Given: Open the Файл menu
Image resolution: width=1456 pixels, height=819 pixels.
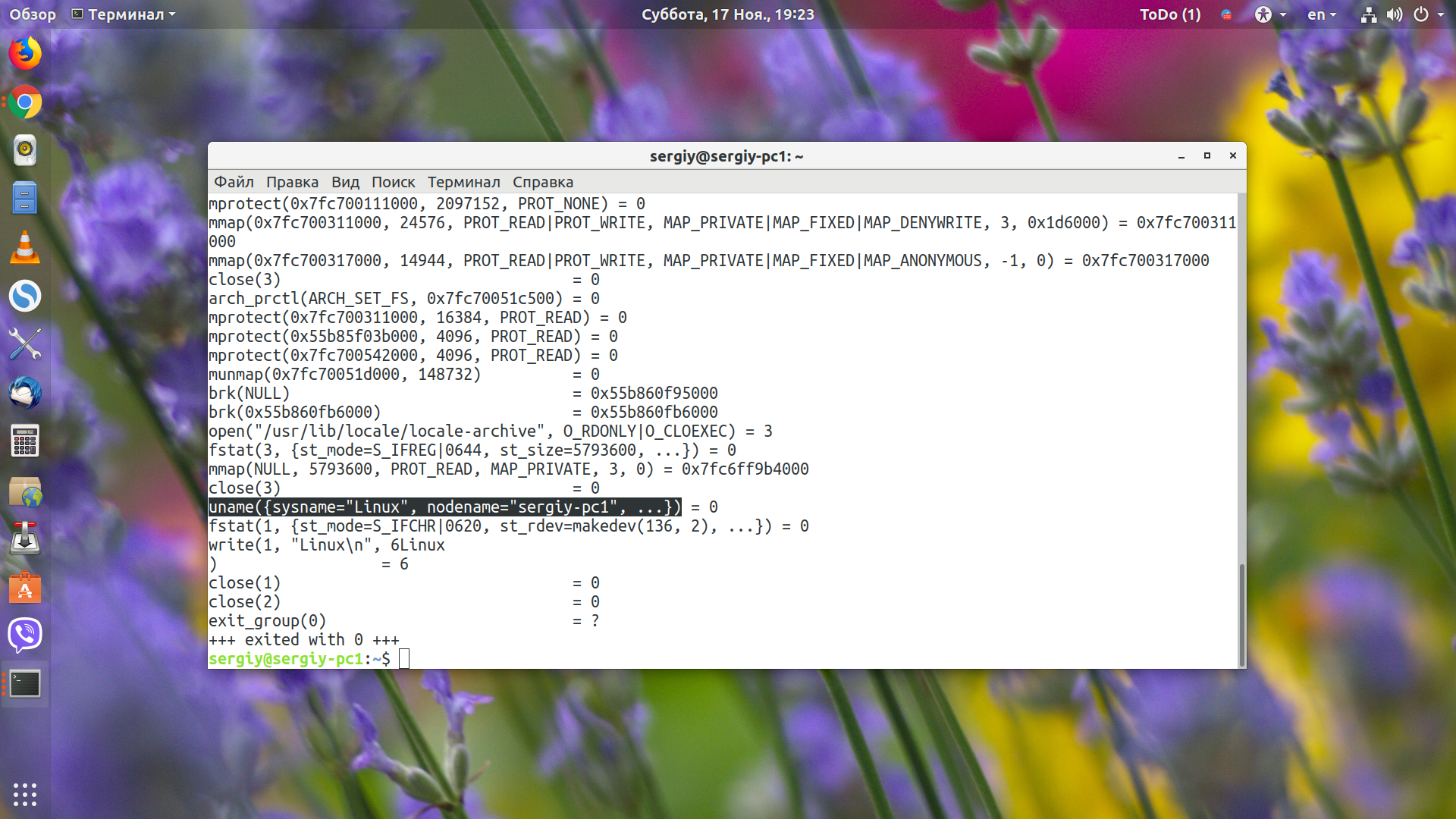Looking at the screenshot, I should pos(234,182).
